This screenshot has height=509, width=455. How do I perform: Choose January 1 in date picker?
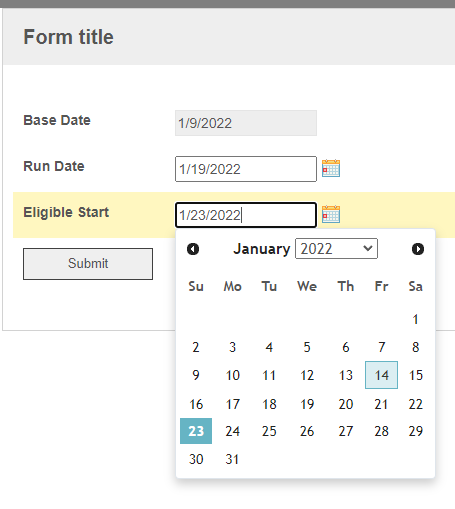[x=415, y=319]
